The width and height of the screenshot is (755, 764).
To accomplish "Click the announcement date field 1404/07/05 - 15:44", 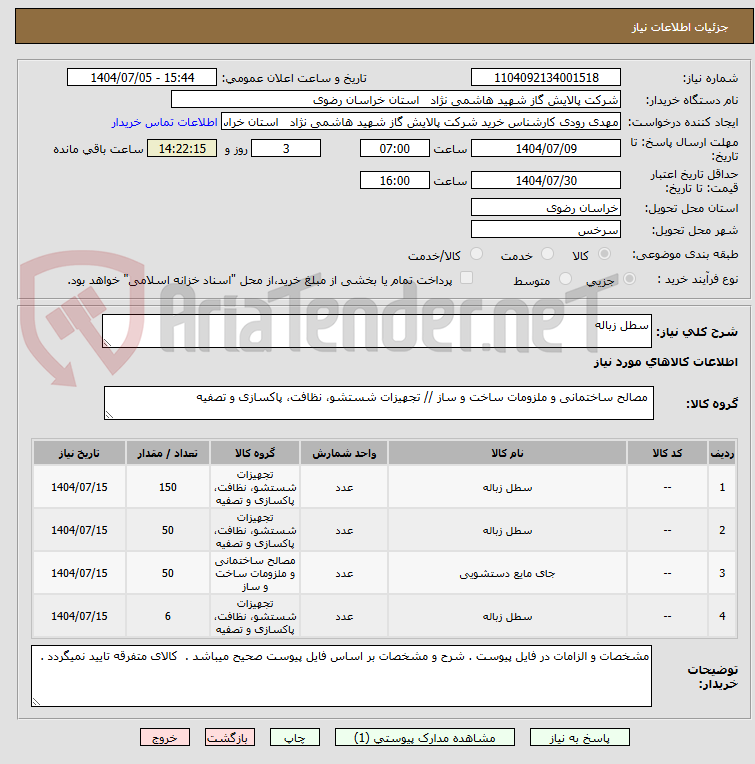I will (142, 77).
